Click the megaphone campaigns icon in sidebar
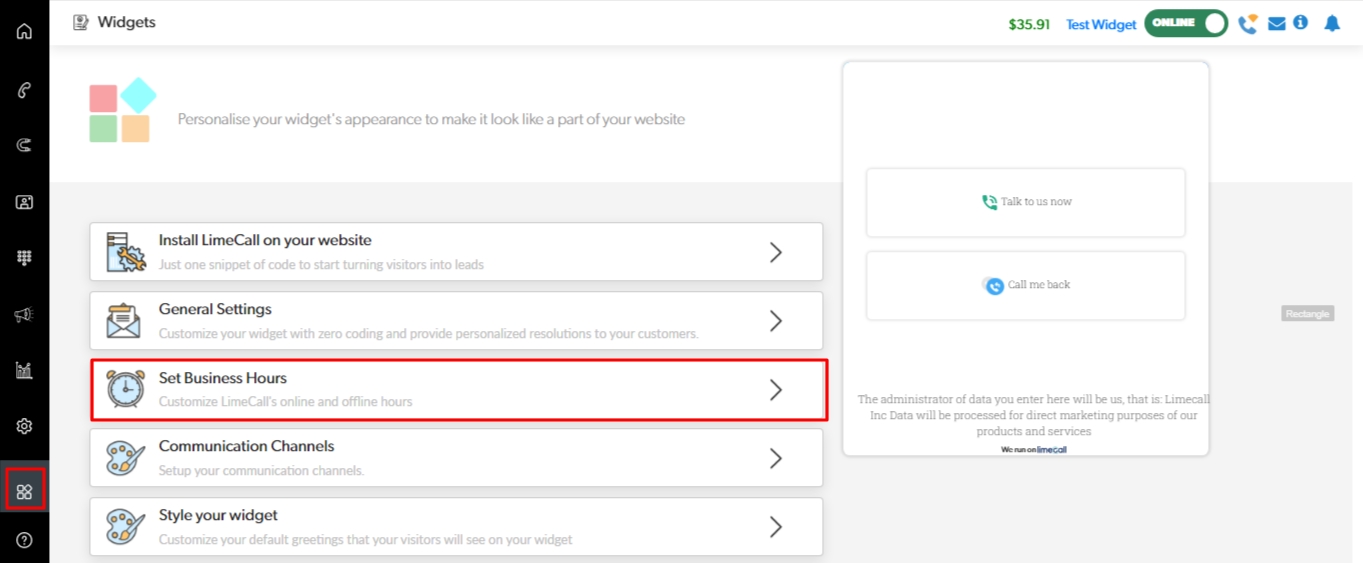The image size is (1363, 563). coord(24,315)
